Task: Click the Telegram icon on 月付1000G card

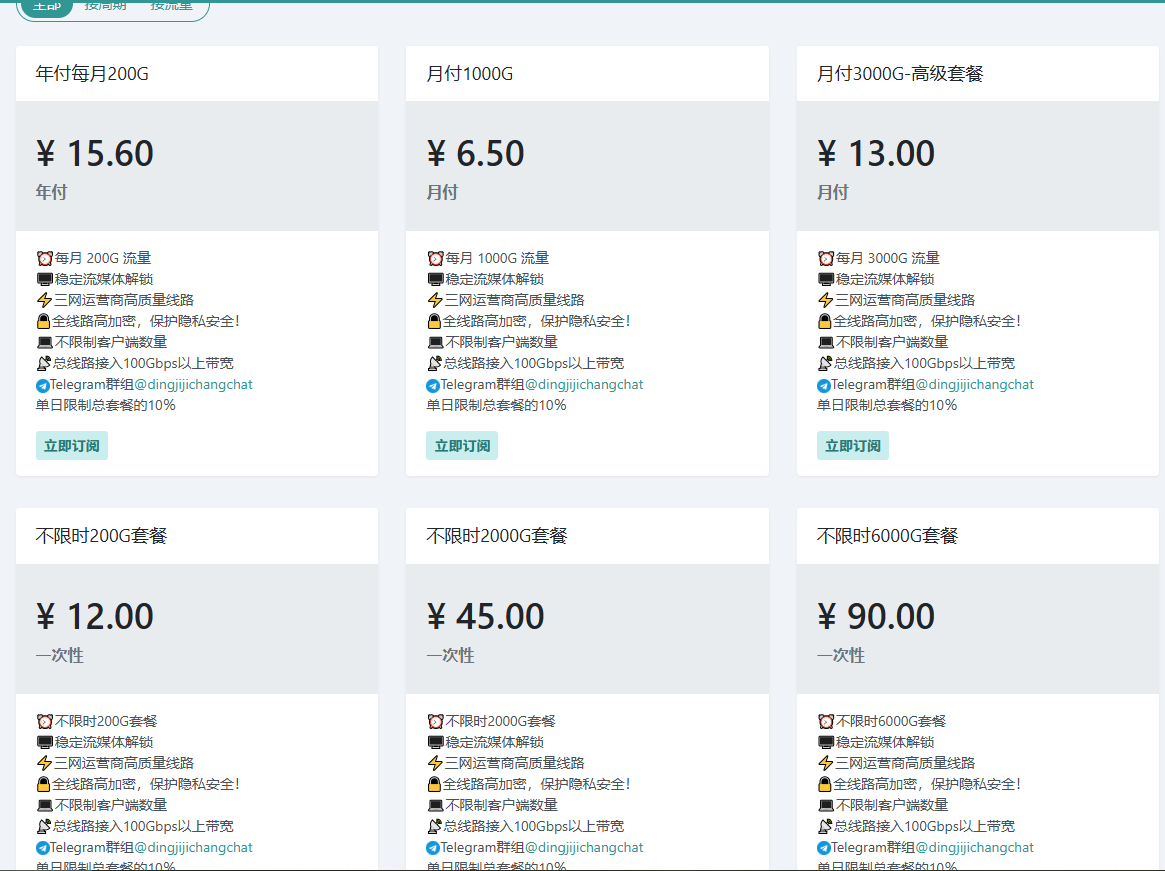Action: 431,384
